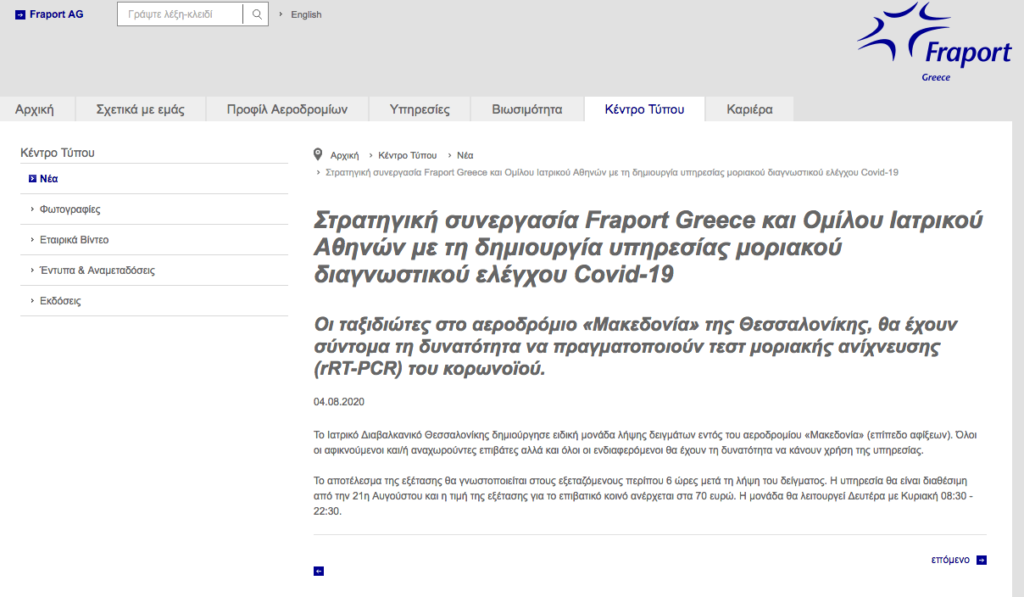Click the Fraport AG arrow icon
This screenshot has width=1024, height=597.
coord(20,15)
